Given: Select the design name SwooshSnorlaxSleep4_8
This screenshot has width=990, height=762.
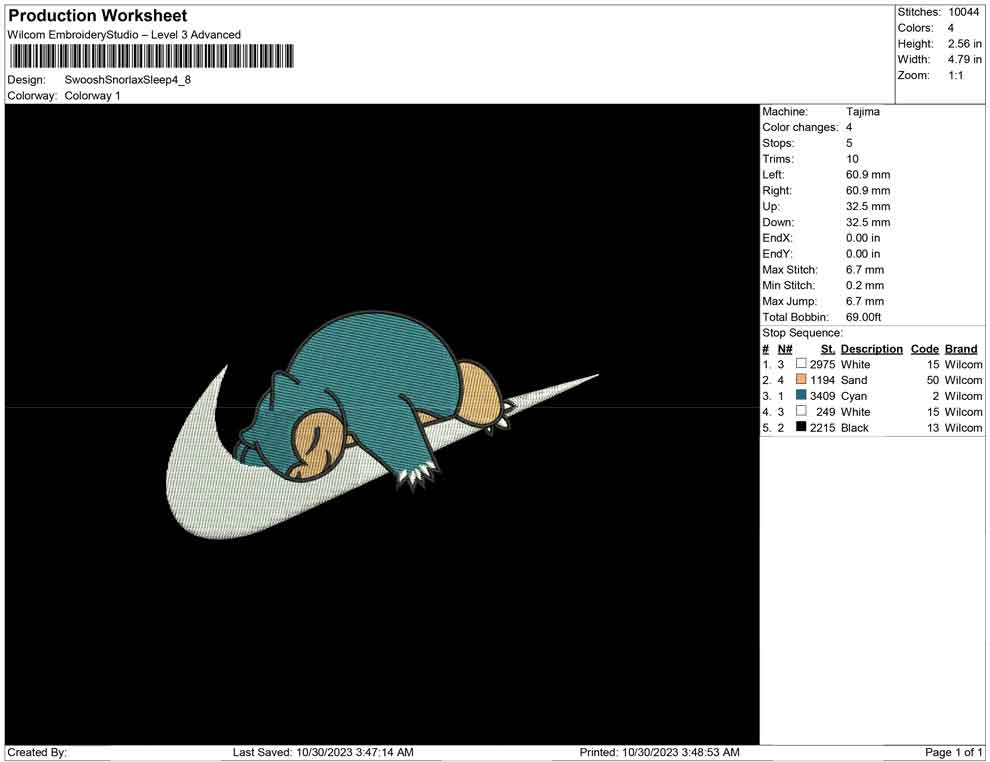Looking at the screenshot, I should click(x=127, y=79).
